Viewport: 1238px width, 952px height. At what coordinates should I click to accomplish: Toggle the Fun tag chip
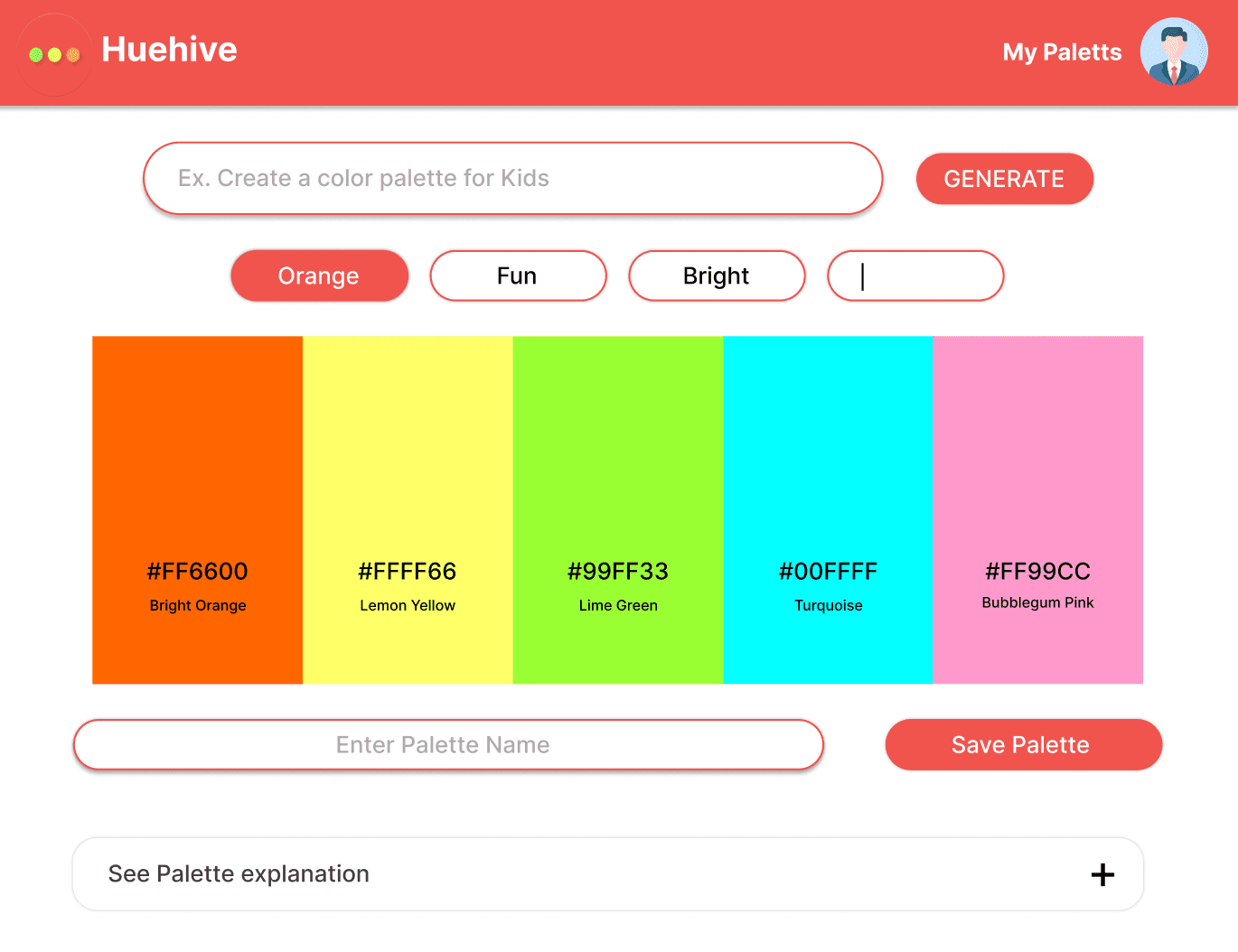coord(518,275)
